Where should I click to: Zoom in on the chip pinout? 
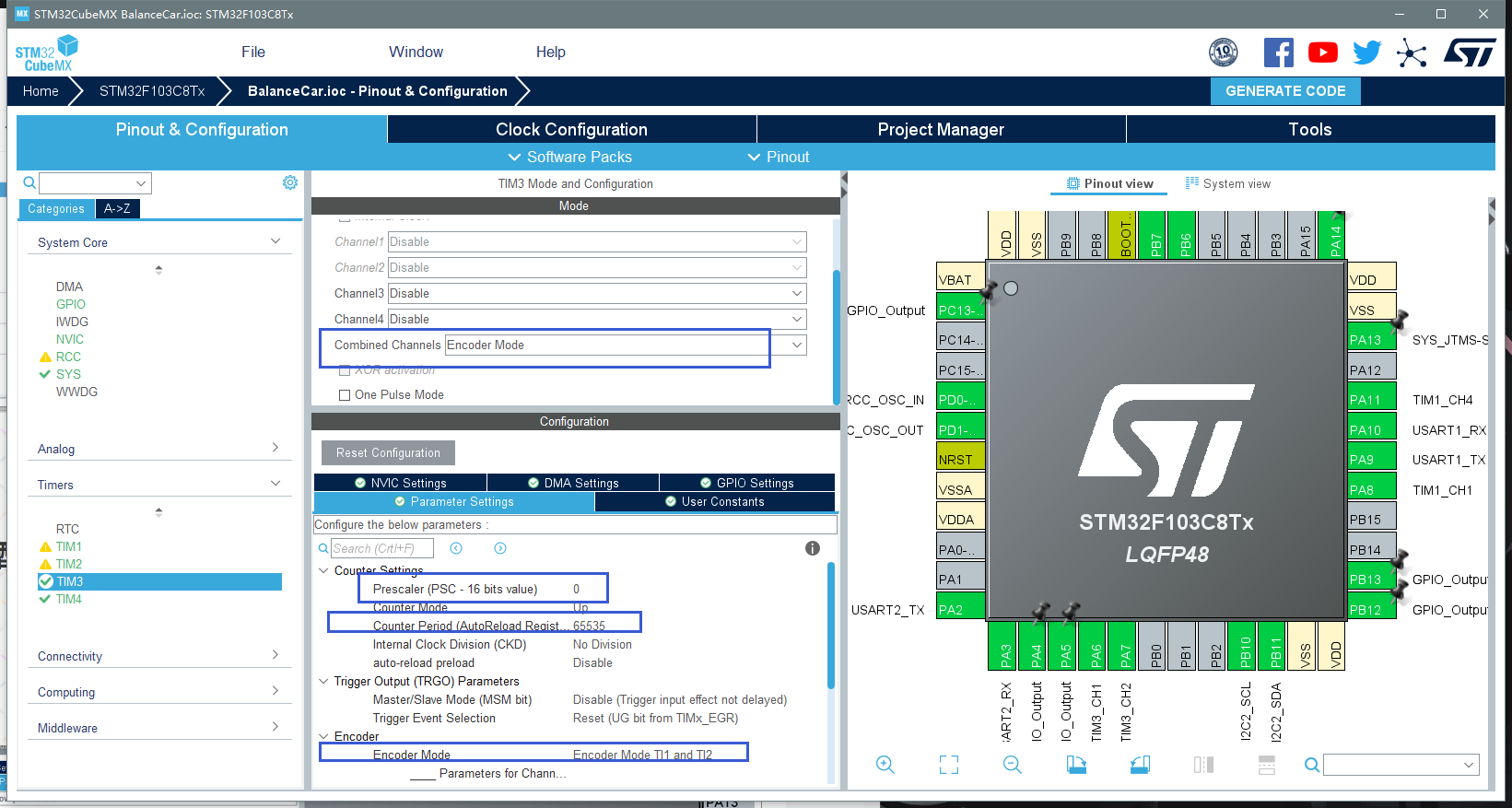pyautogui.click(x=885, y=765)
